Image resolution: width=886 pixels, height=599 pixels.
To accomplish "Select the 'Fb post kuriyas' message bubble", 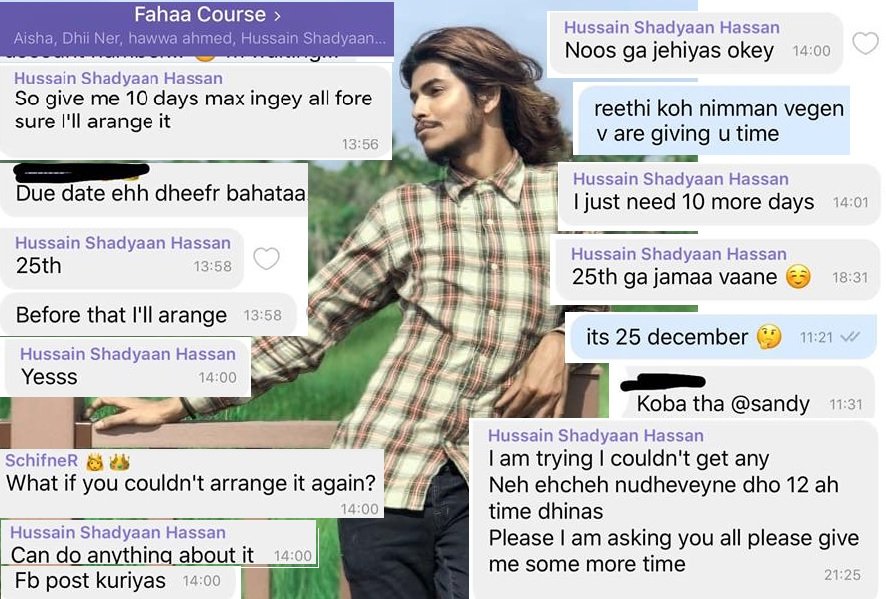I will tap(120, 581).
